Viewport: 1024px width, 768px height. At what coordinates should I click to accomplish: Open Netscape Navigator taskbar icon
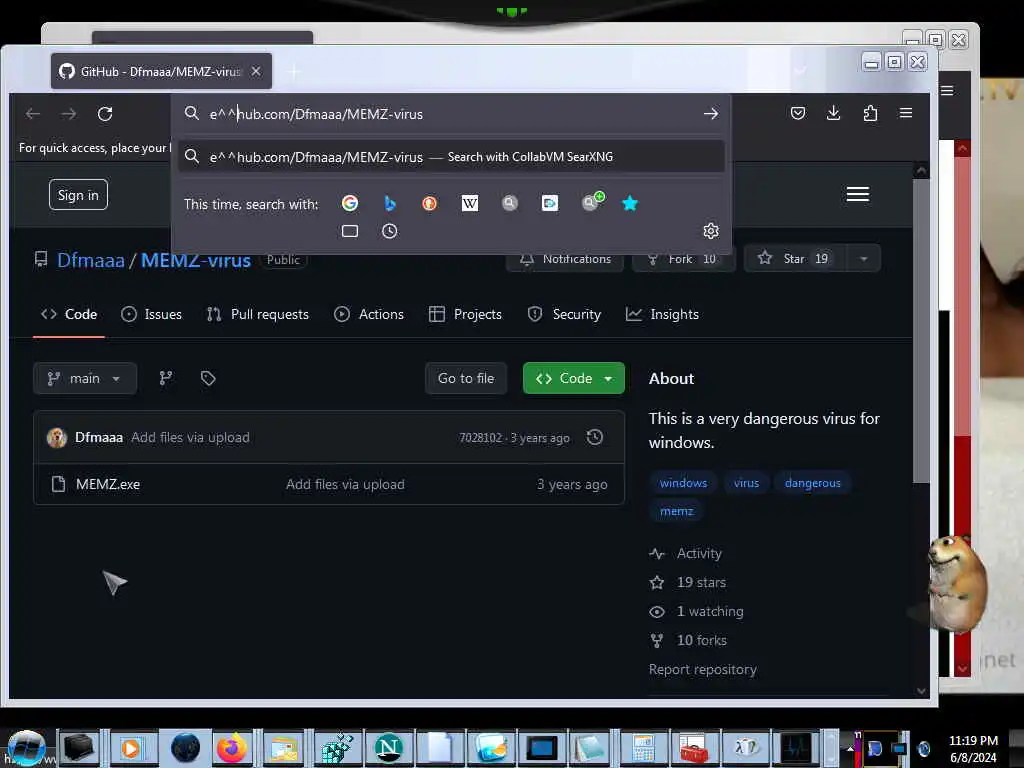point(389,748)
